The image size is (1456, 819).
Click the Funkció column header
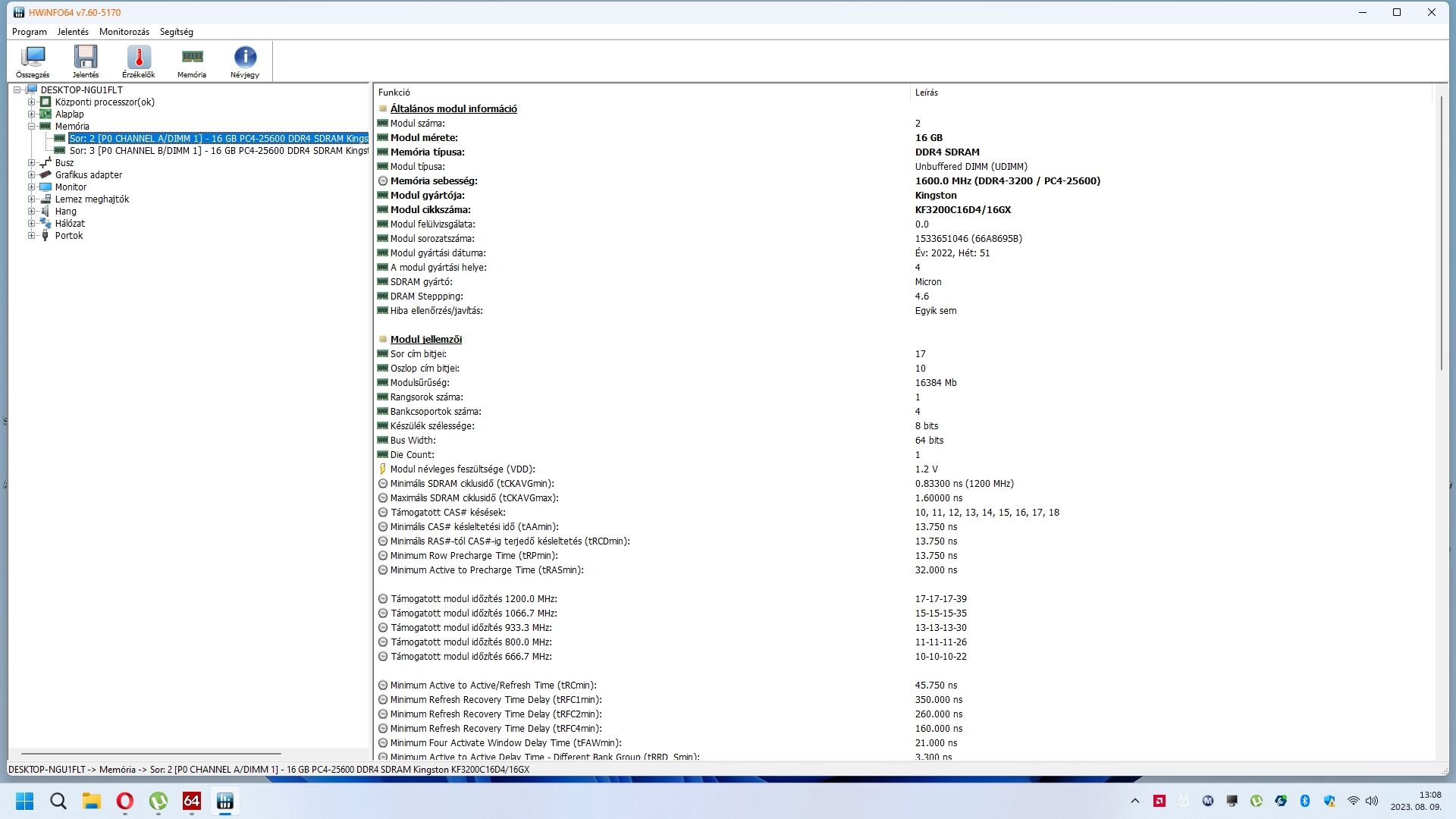pyautogui.click(x=642, y=93)
